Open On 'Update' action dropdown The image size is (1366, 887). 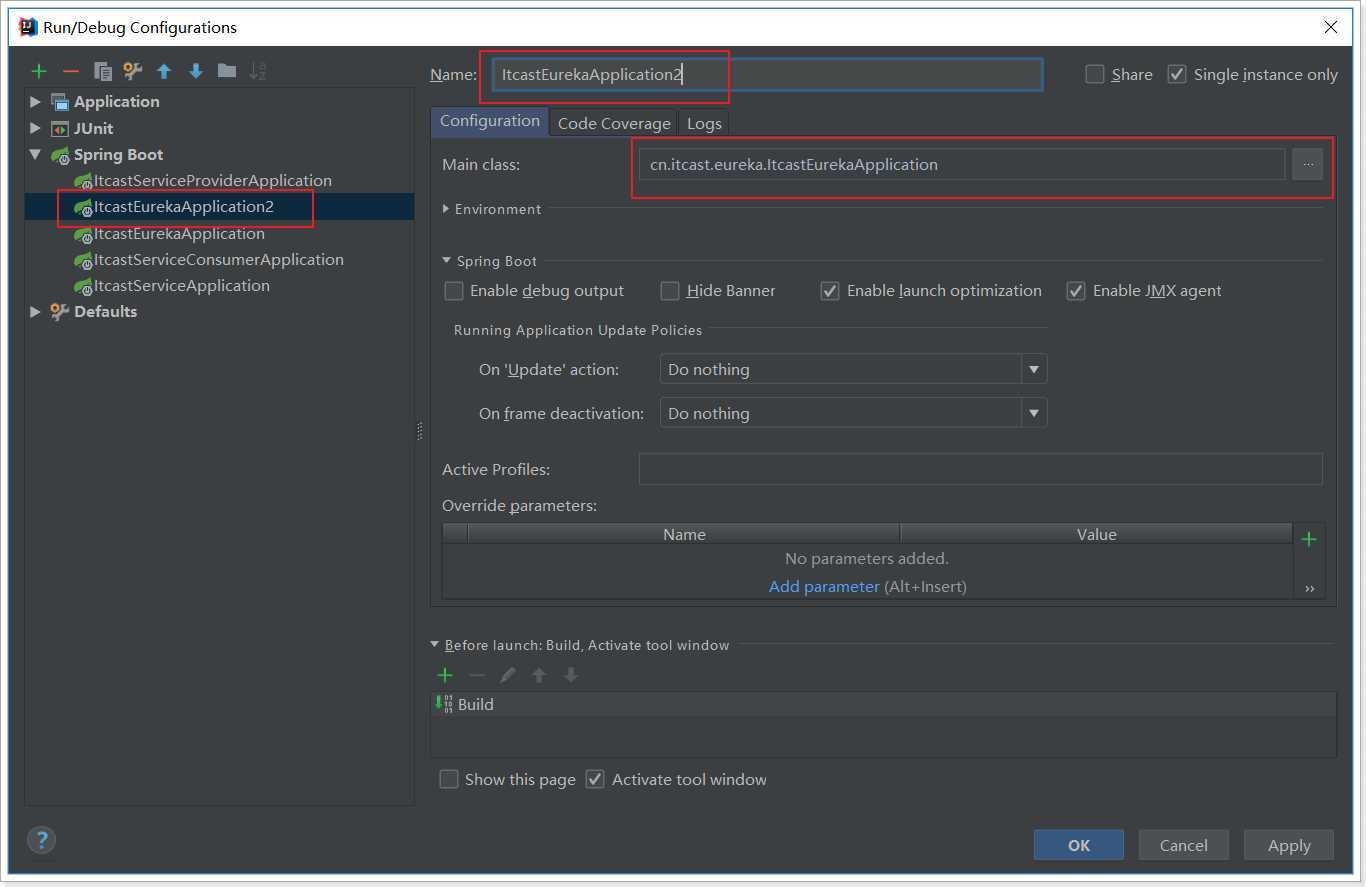click(x=1034, y=369)
